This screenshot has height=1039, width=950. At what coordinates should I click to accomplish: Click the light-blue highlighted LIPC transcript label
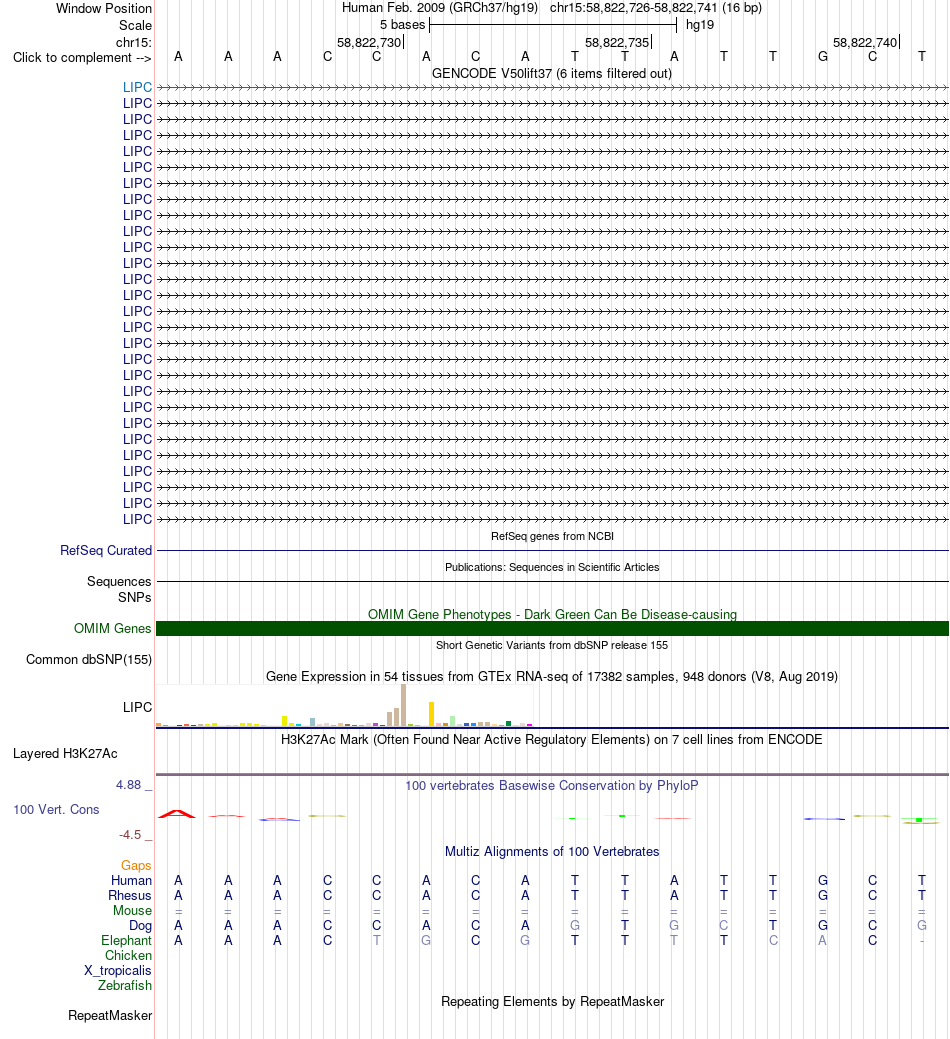[x=137, y=87]
